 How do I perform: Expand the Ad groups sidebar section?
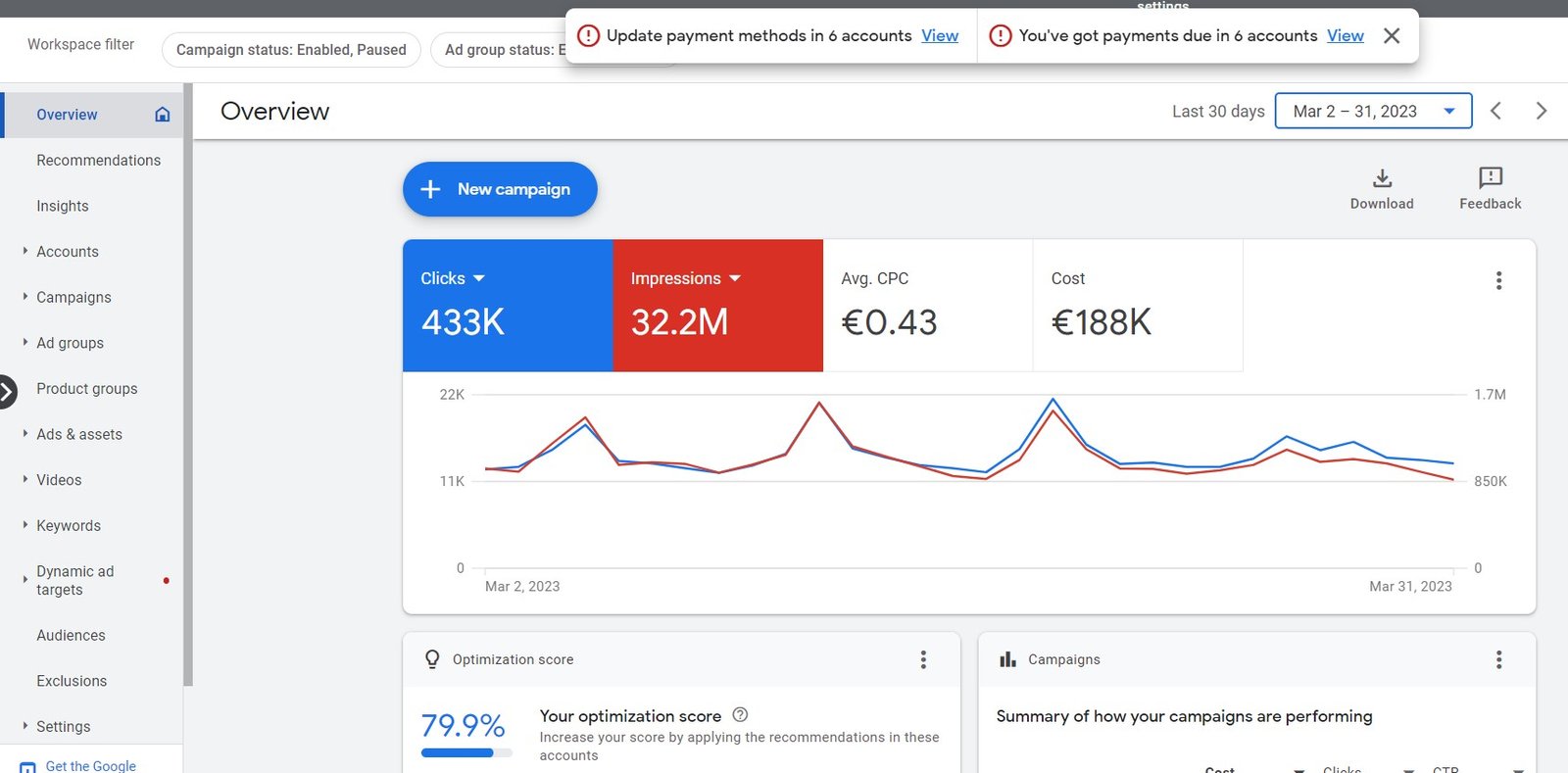24,342
